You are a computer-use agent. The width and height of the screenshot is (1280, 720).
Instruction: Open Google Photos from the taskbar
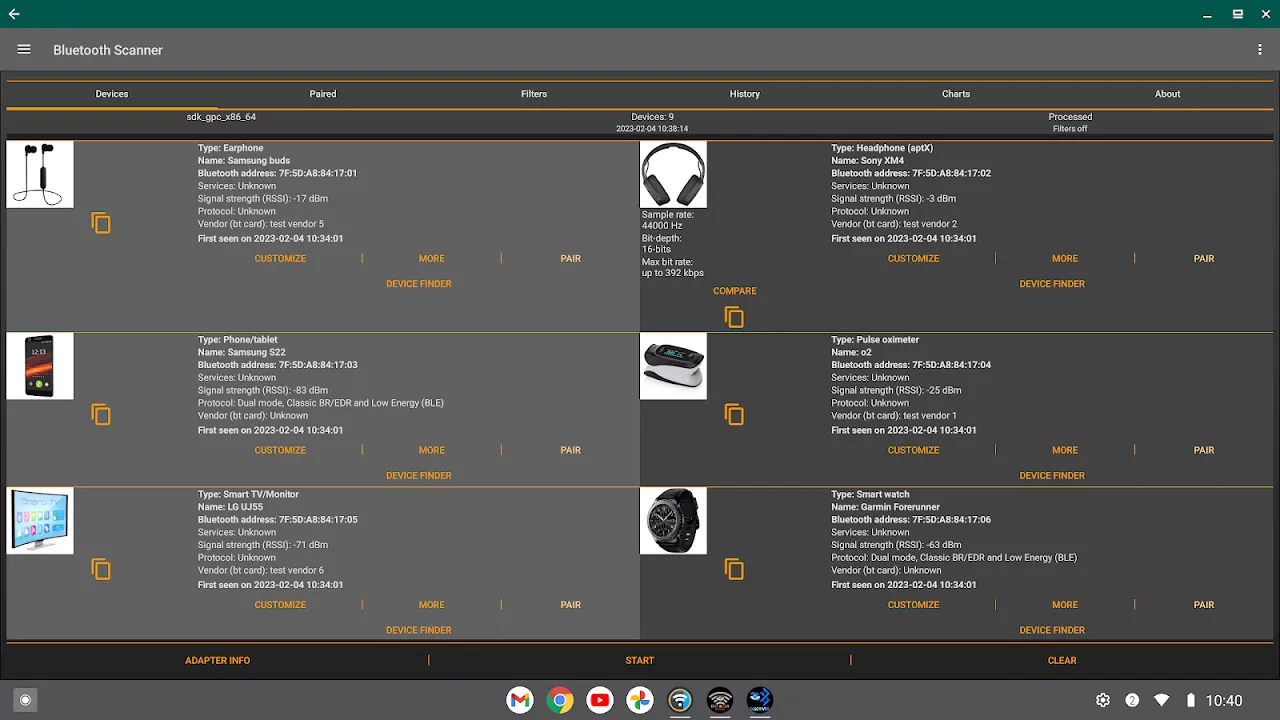coord(640,700)
